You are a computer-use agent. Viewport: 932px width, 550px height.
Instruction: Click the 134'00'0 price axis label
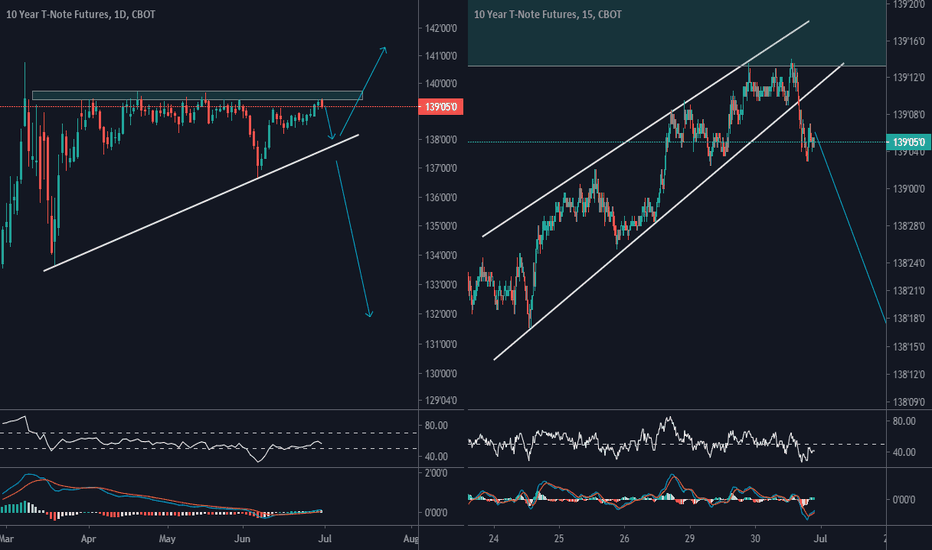point(441,256)
